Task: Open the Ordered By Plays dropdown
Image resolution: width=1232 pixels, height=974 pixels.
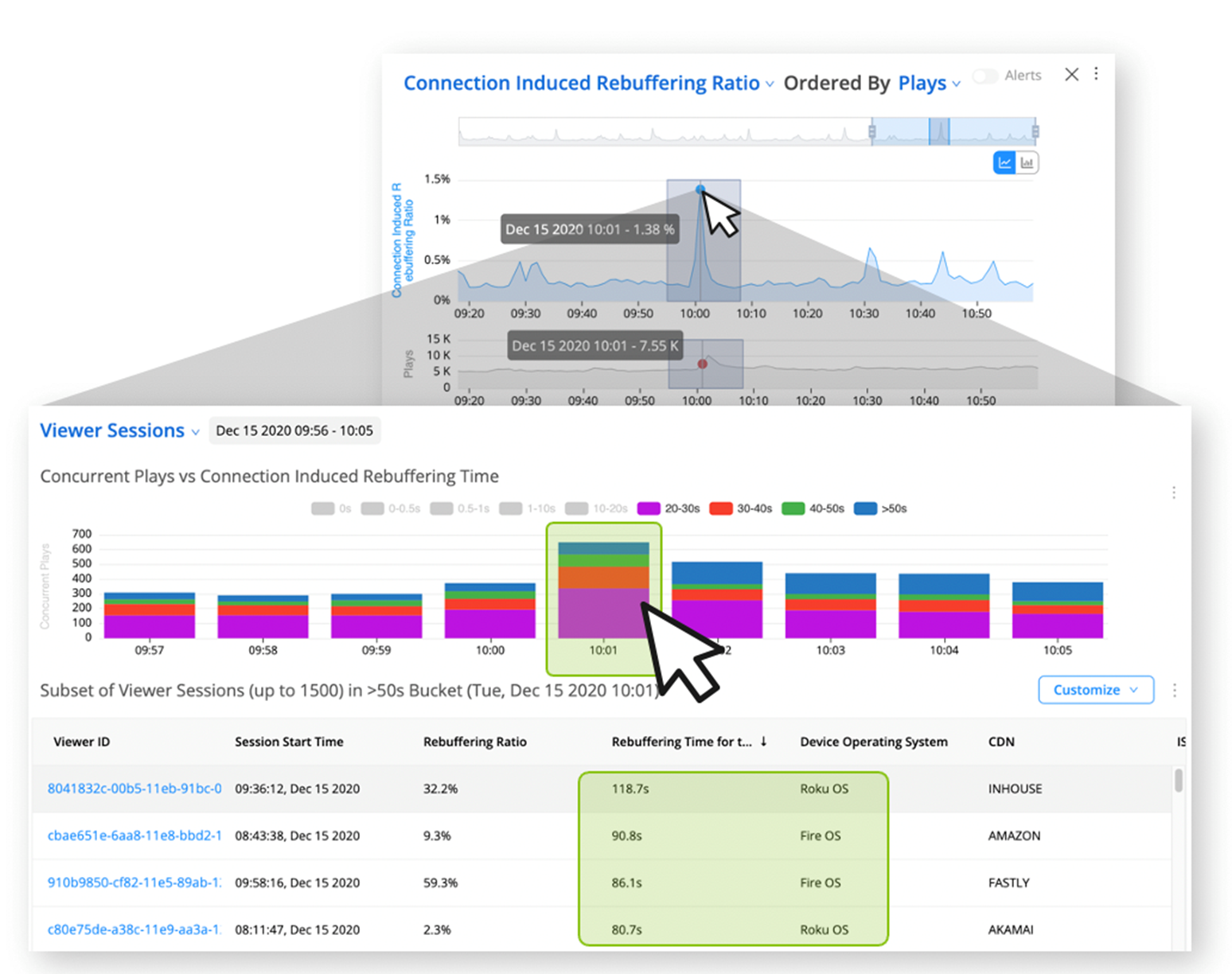Action: click(930, 83)
